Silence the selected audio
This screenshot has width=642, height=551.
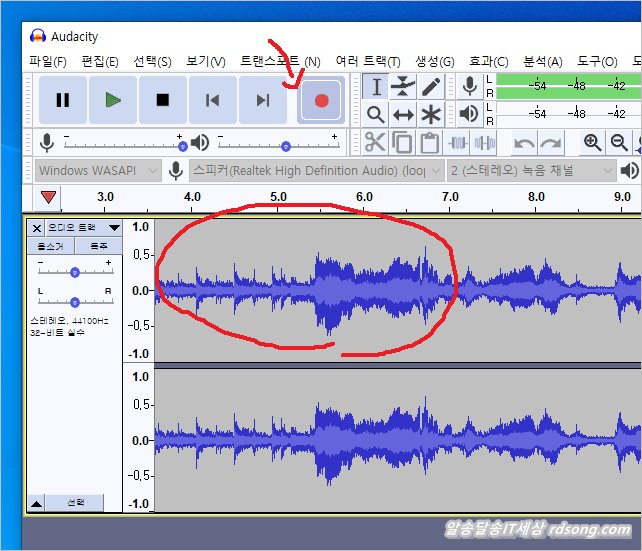pos(484,142)
